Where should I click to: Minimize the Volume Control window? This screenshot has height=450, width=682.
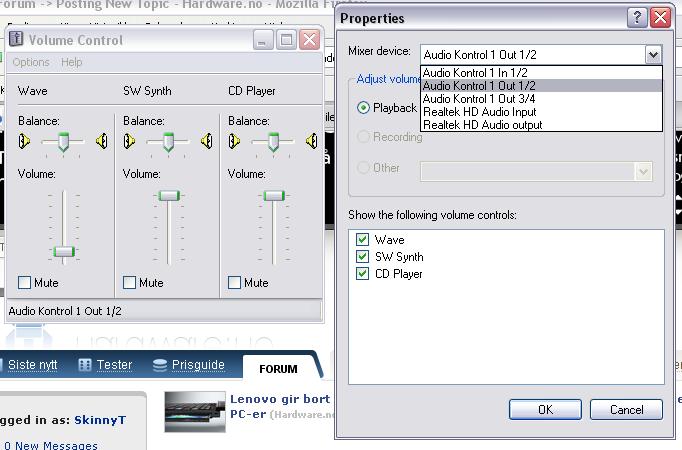click(x=263, y=40)
